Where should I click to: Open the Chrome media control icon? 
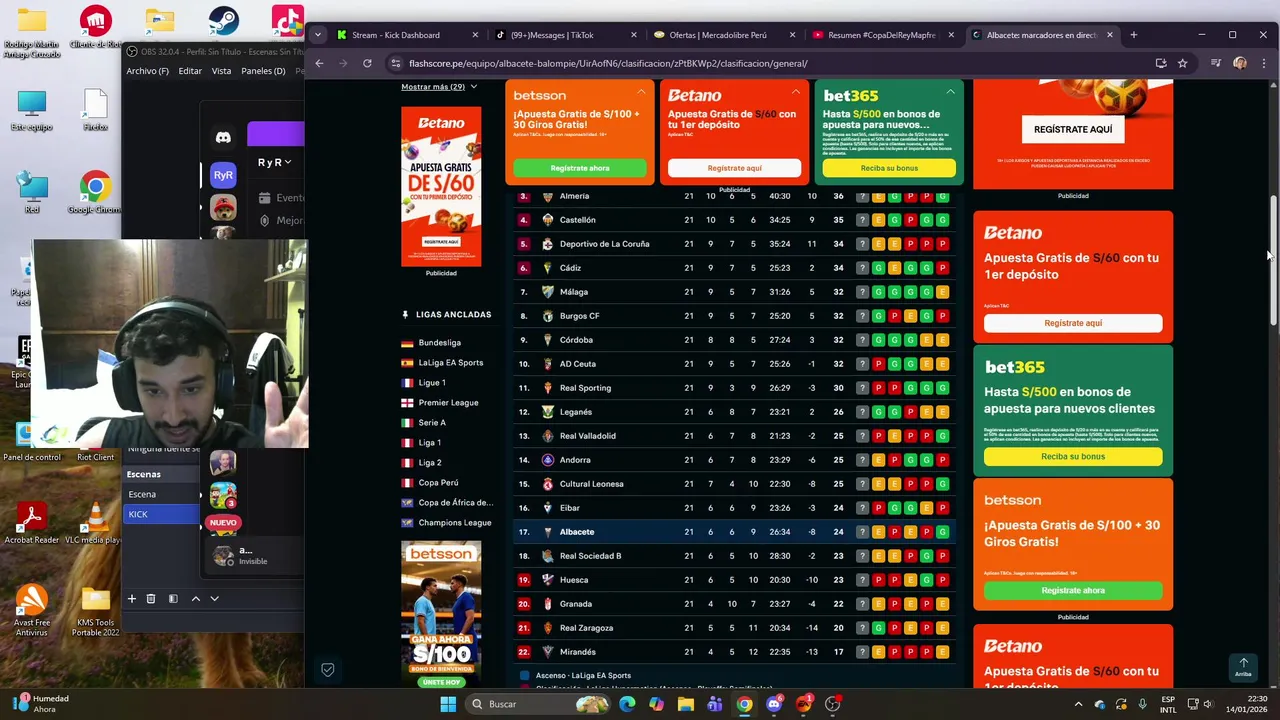pyautogui.click(x=1216, y=63)
